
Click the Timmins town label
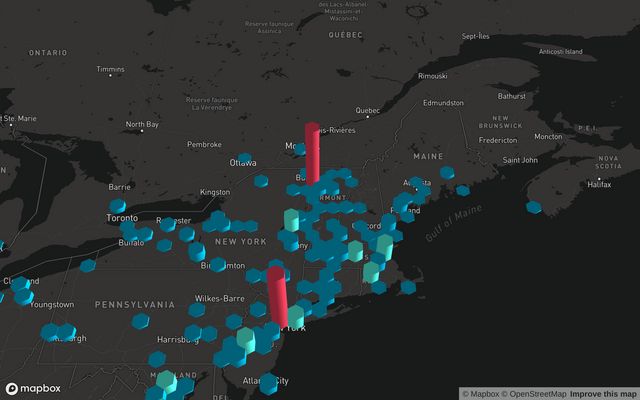(x=110, y=69)
